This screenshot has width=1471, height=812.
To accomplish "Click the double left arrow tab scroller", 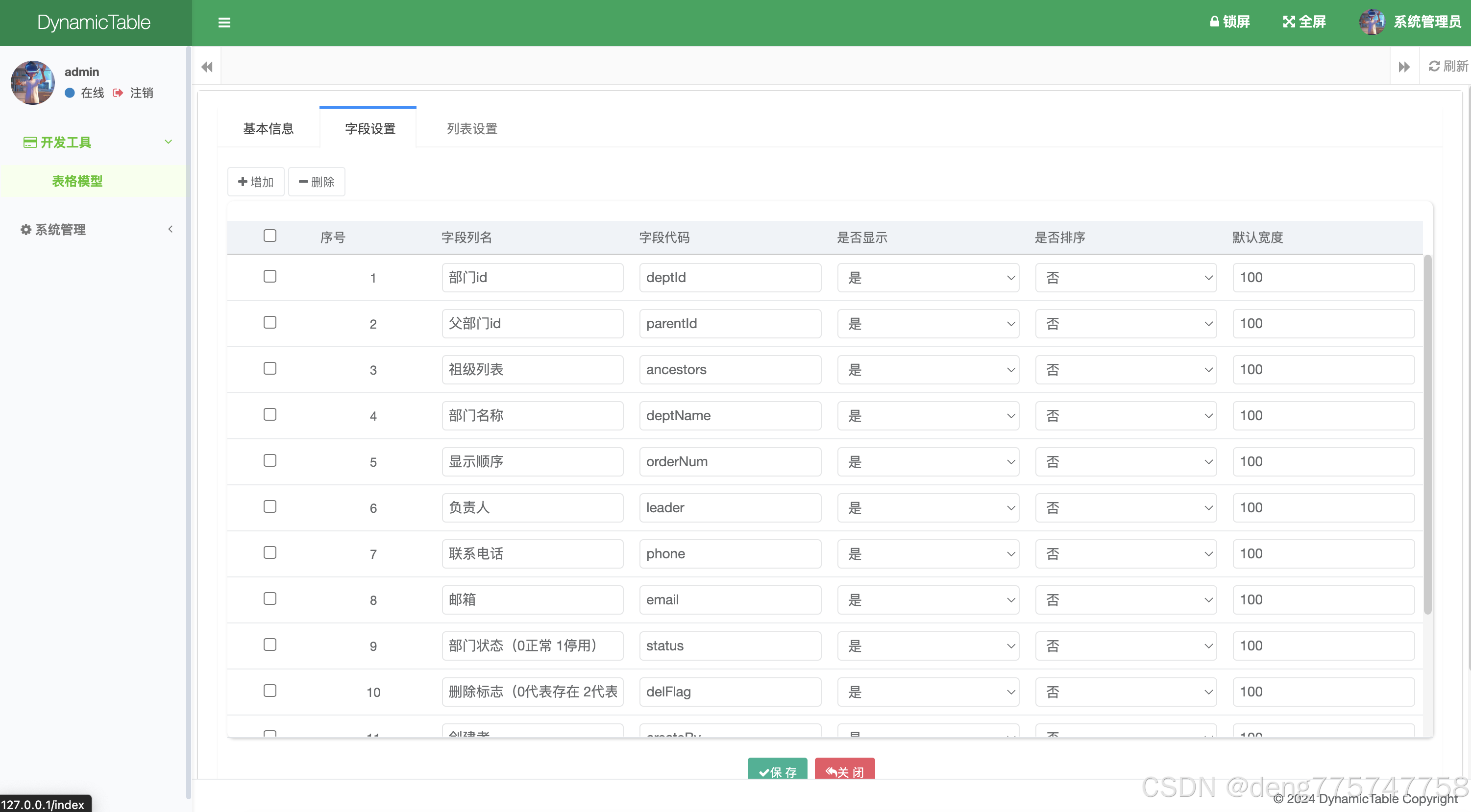I will pos(207,67).
